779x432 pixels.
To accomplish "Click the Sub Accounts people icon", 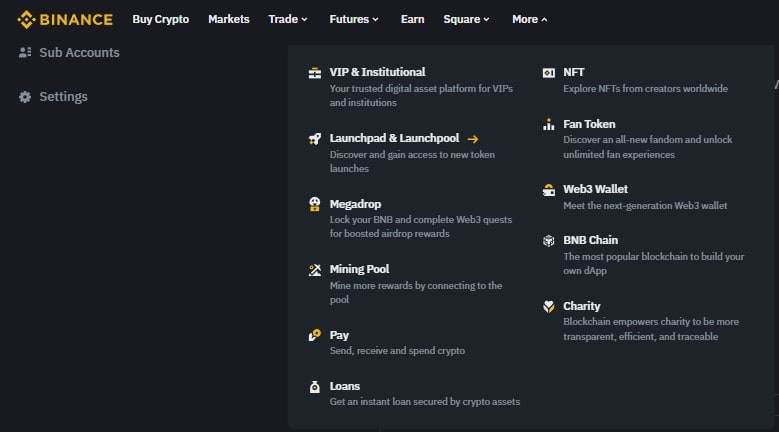I will point(25,52).
